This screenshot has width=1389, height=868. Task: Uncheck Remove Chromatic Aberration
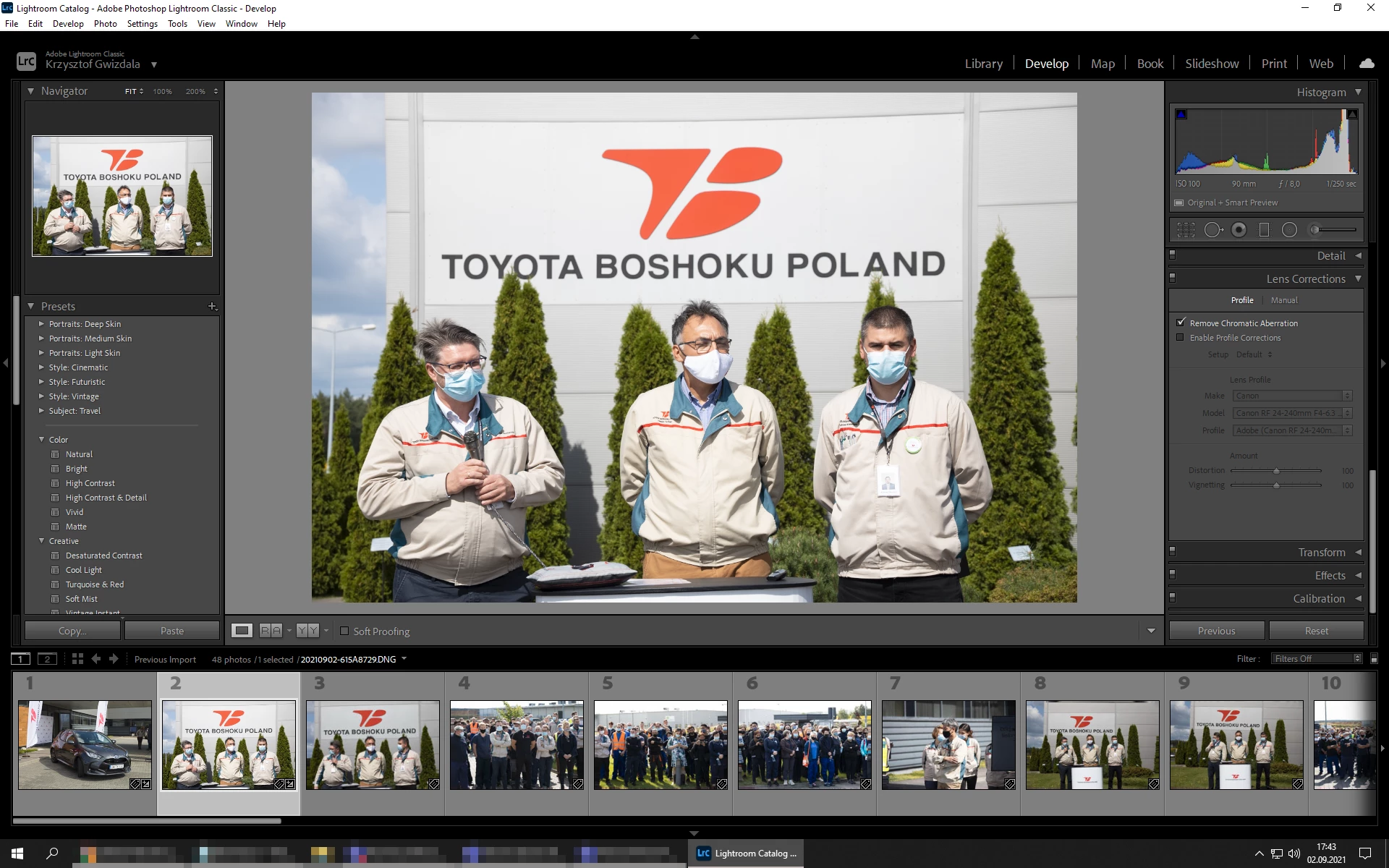tap(1181, 323)
